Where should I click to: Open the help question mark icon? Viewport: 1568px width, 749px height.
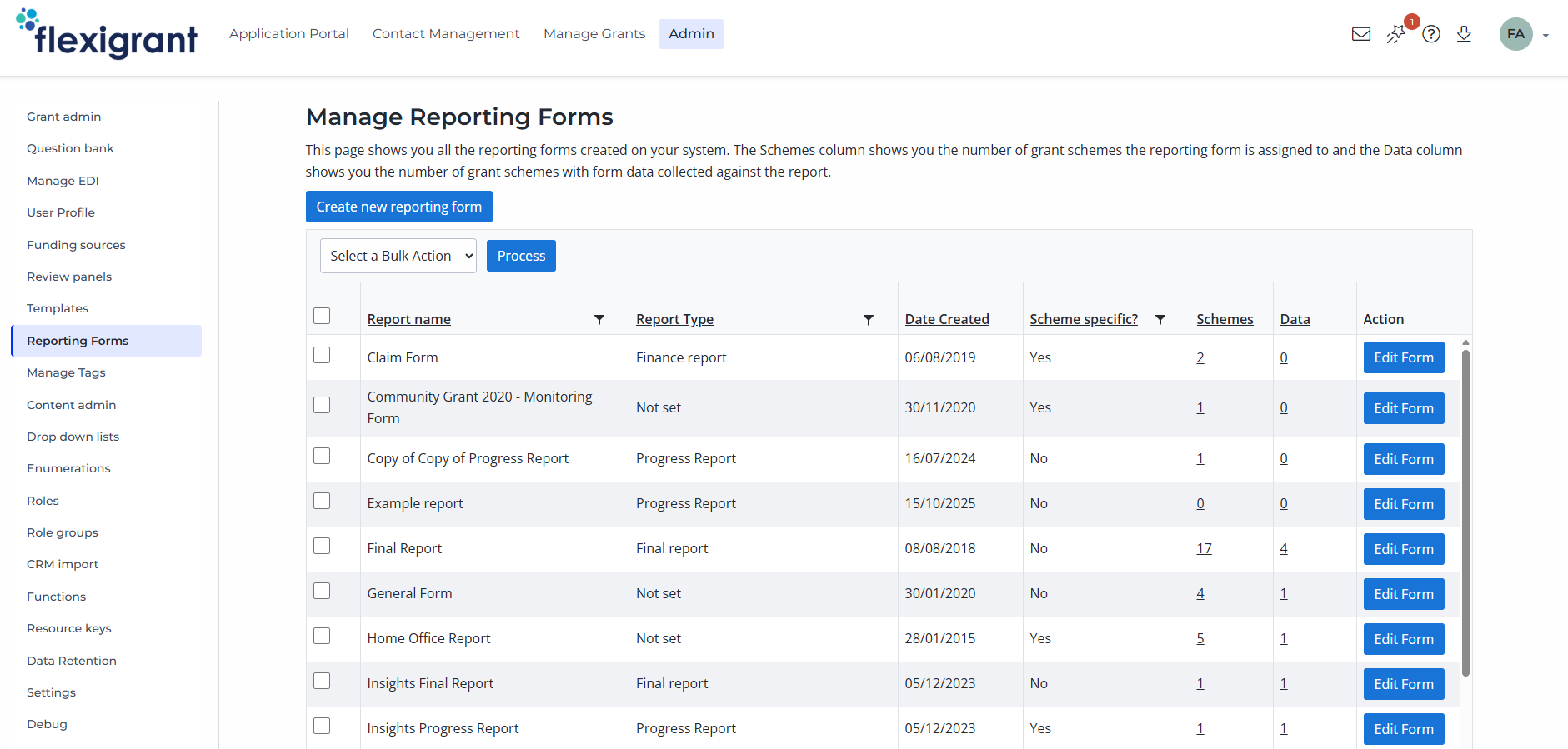pos(1431,34)
